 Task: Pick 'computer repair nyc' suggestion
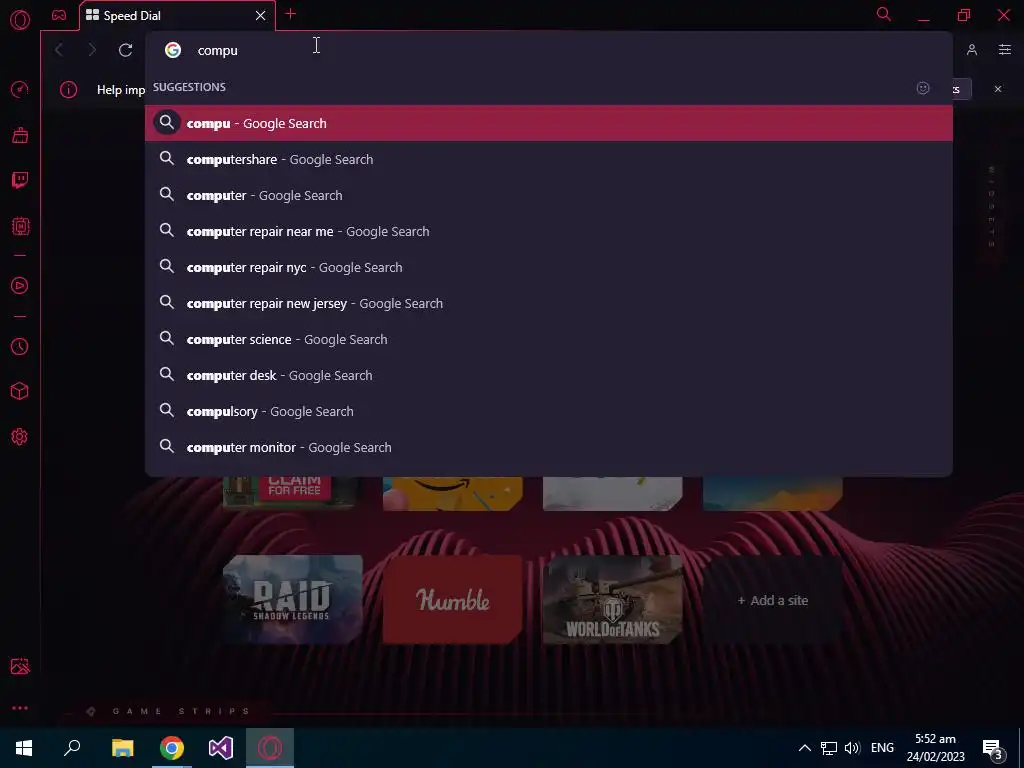pos(549,267)
